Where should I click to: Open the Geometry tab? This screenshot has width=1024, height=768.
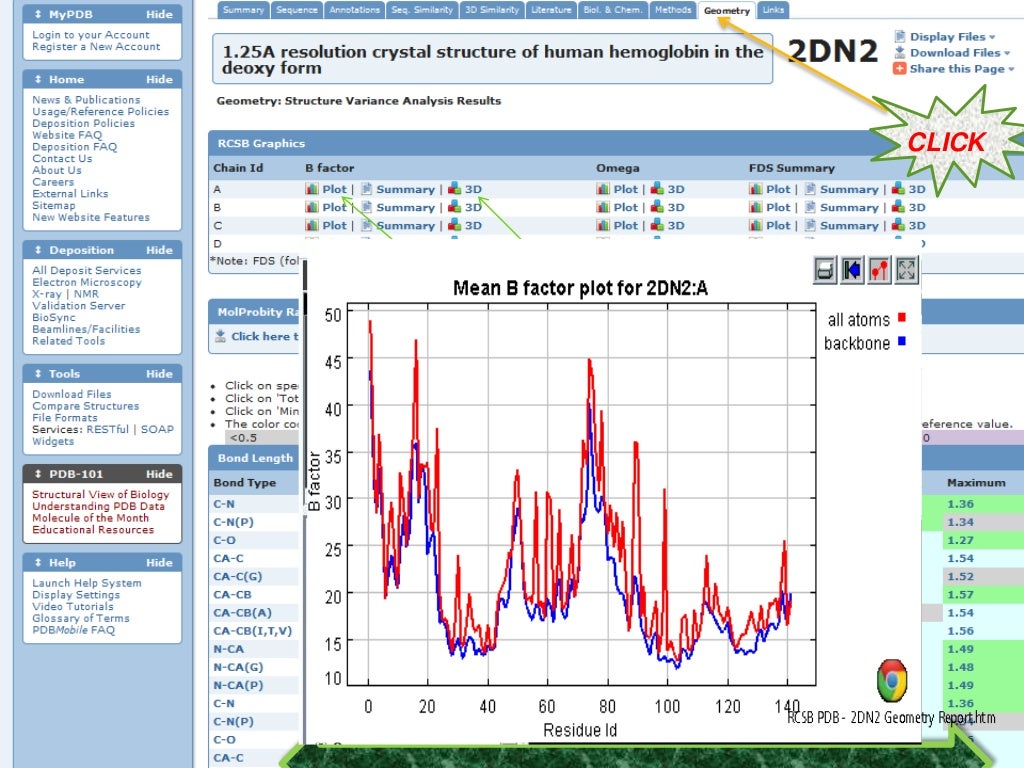pos(726,10)
